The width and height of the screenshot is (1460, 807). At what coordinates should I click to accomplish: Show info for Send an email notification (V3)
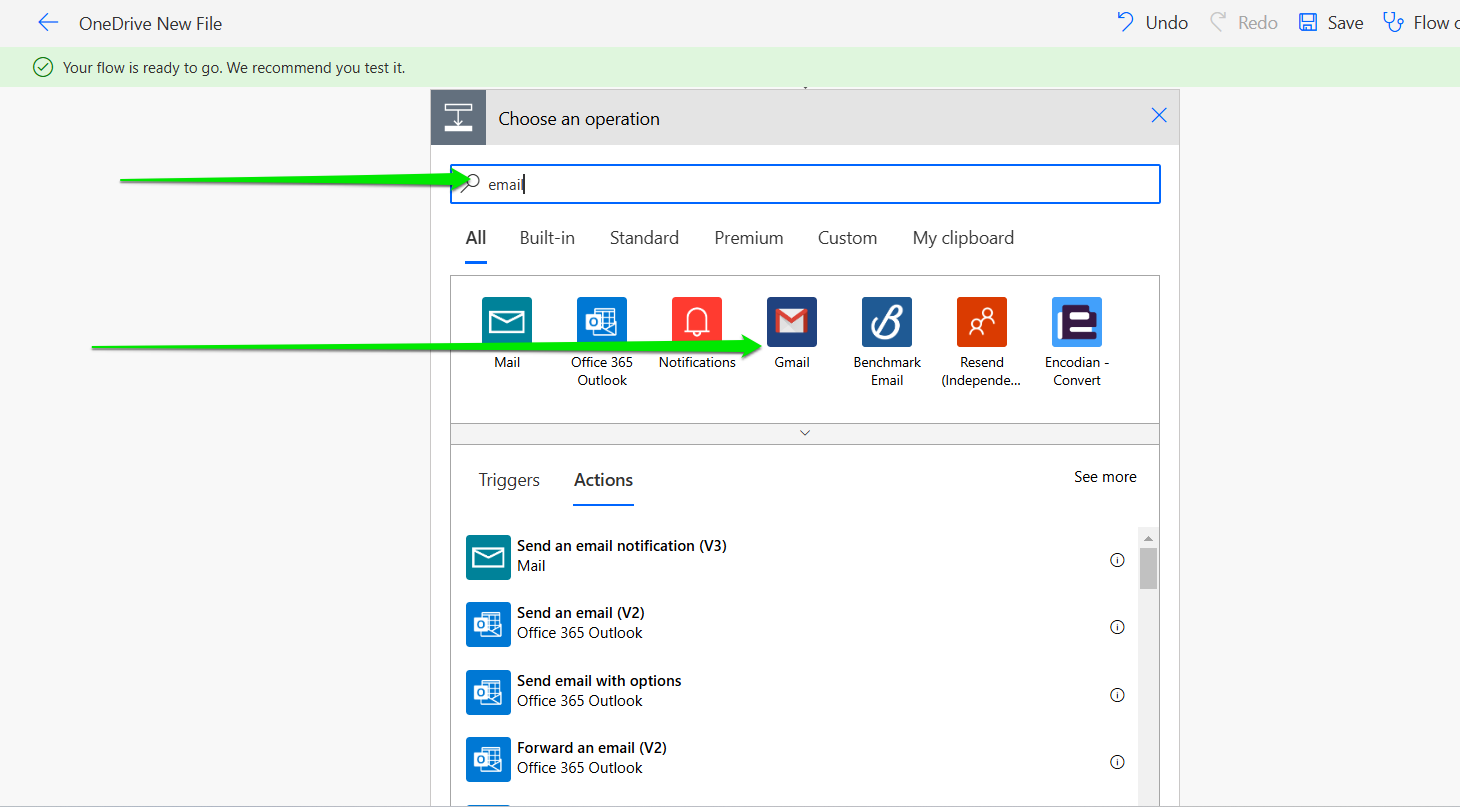[1118, 560]
